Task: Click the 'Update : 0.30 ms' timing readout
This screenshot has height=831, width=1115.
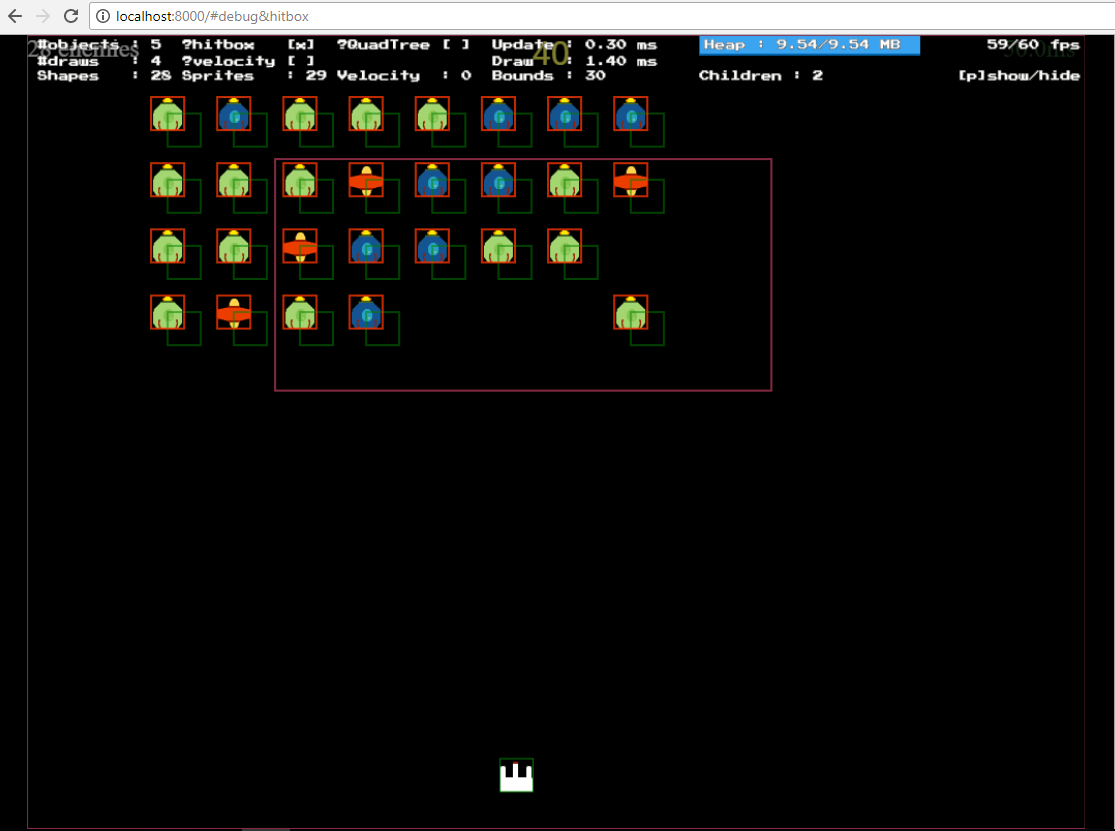Action: (574, 45)
